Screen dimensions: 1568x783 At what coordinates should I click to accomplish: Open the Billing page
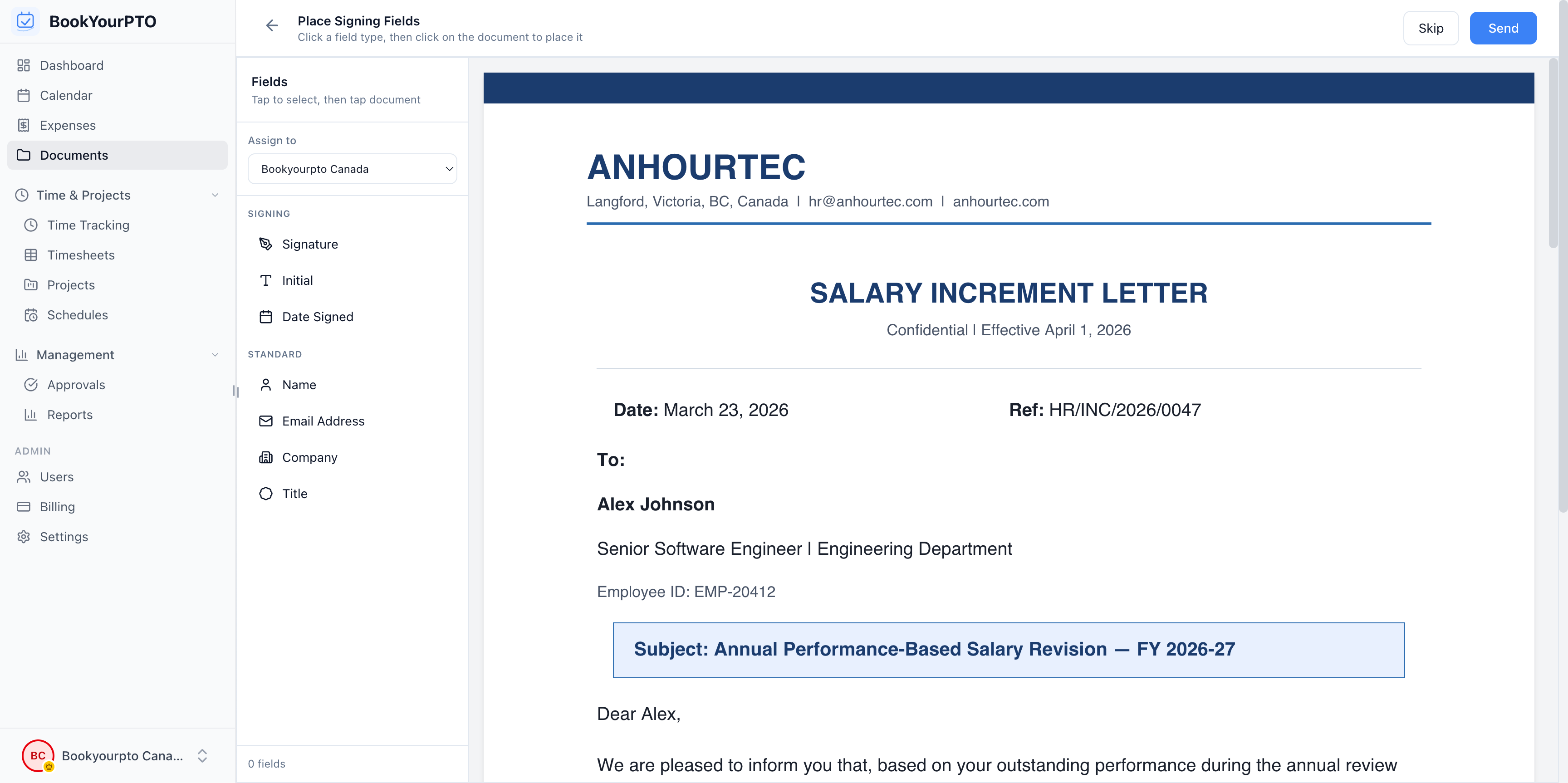(x=57, y=506)
